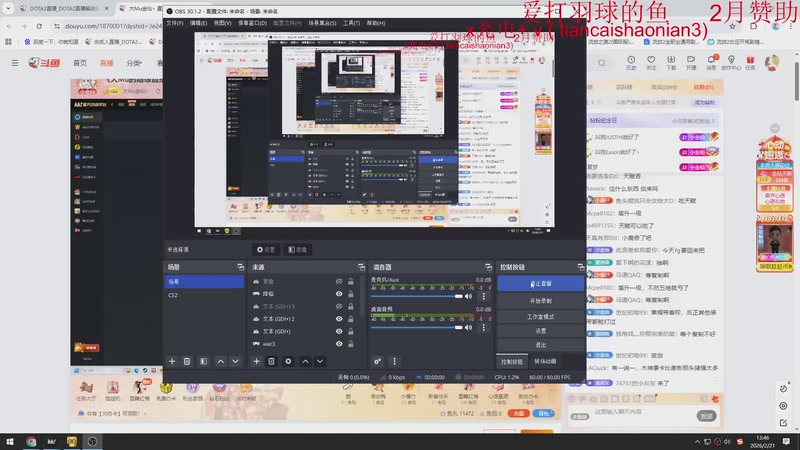Switch to the 转场动画 tab in Controls dock
The height and width of the screenshot is (450, 800).
(x=545, y=362)
